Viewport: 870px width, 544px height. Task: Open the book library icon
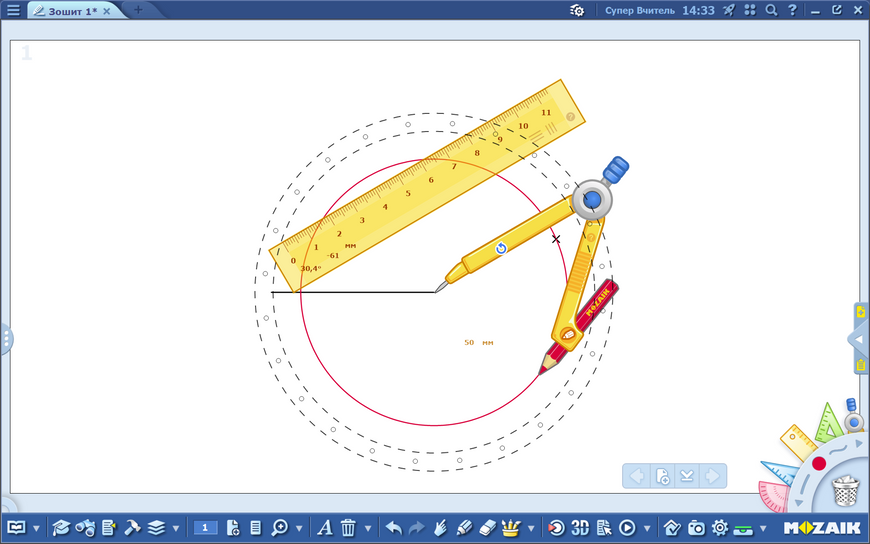(17, 527)
